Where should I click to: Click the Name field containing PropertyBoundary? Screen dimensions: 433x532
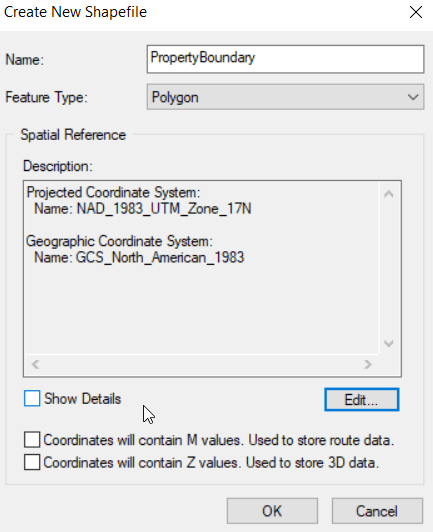coord(285,59)
